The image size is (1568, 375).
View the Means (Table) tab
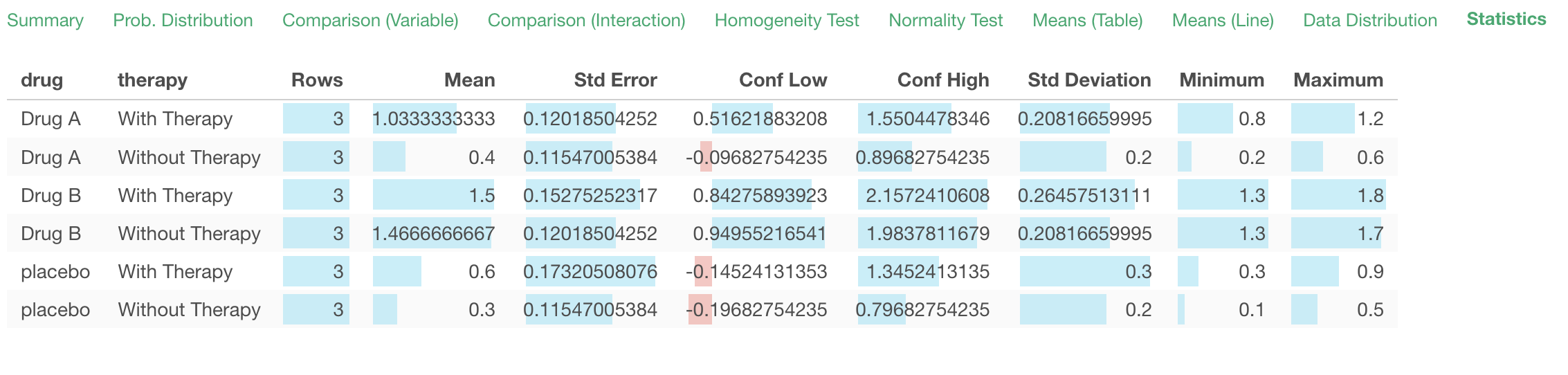click(x=1087, y=20)
